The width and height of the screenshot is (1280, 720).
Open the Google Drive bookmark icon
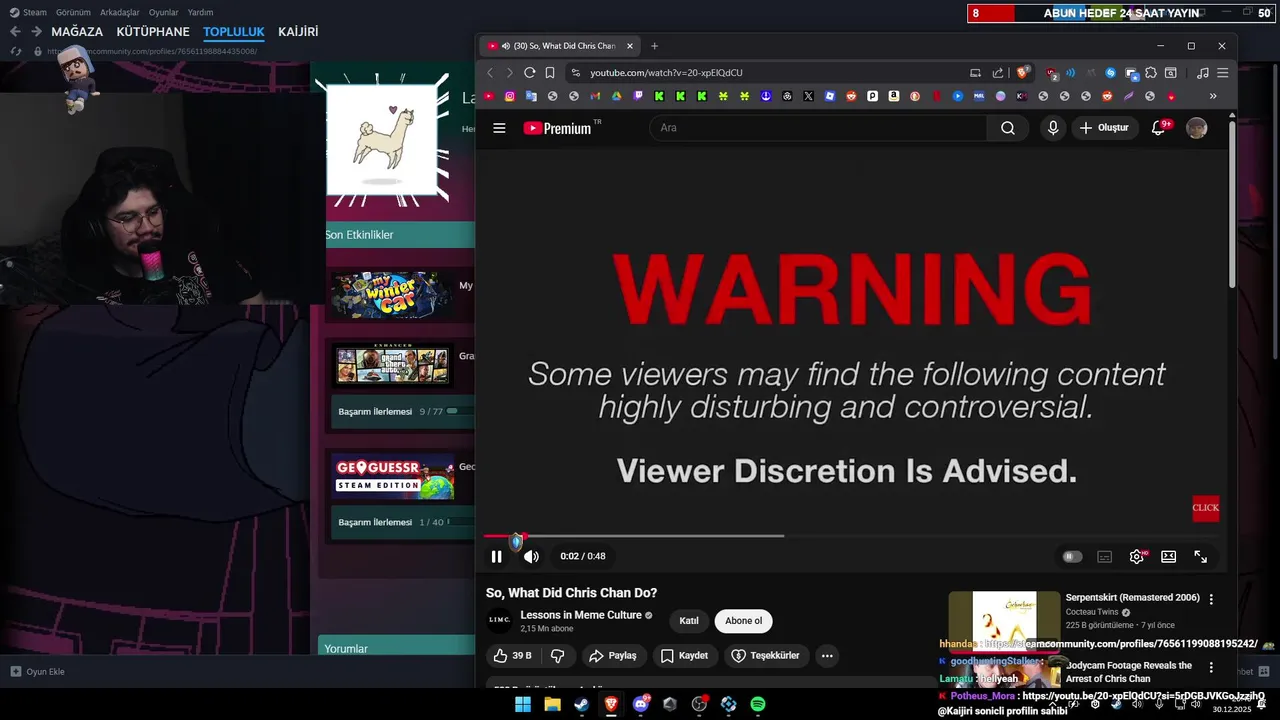(x=616, y=96)
